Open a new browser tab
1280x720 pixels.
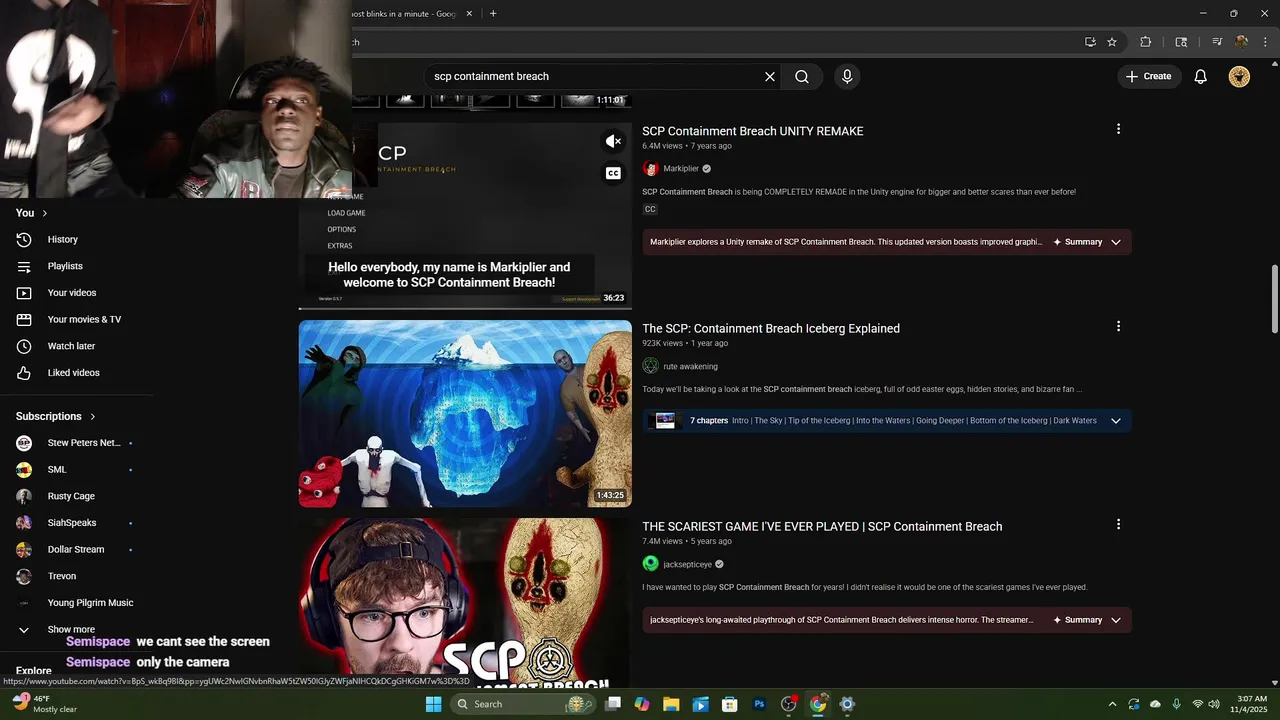coord(493,14)
